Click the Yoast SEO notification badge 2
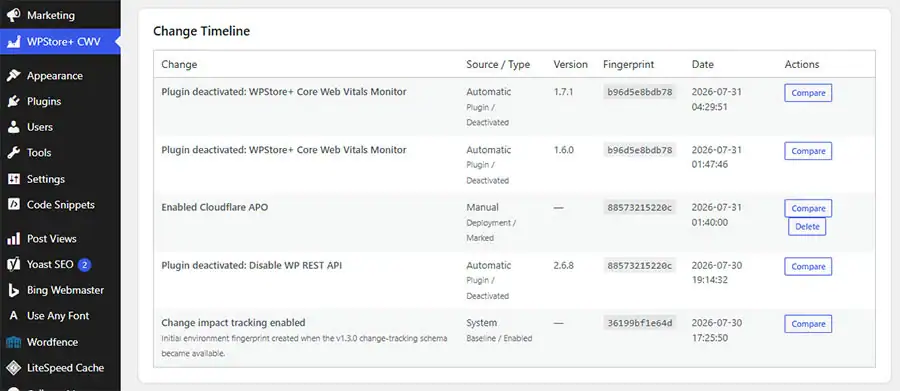 click(x=85, y=265)
